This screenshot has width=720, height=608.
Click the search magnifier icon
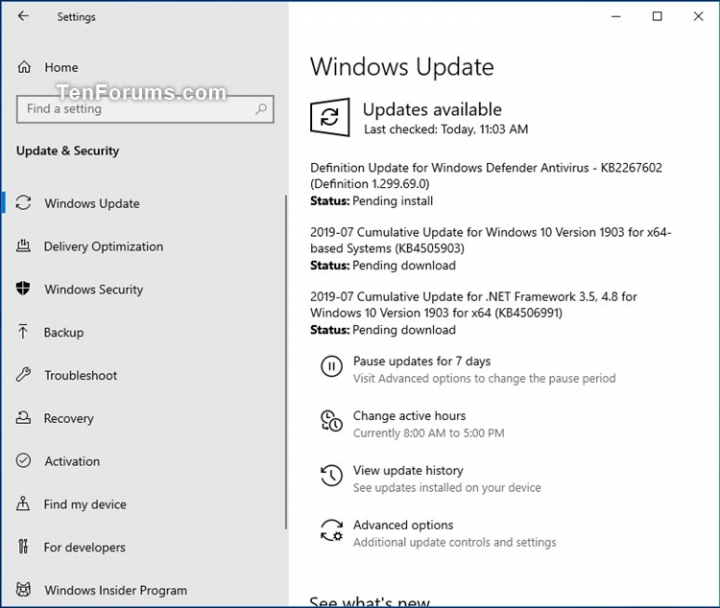click(261, 109)
